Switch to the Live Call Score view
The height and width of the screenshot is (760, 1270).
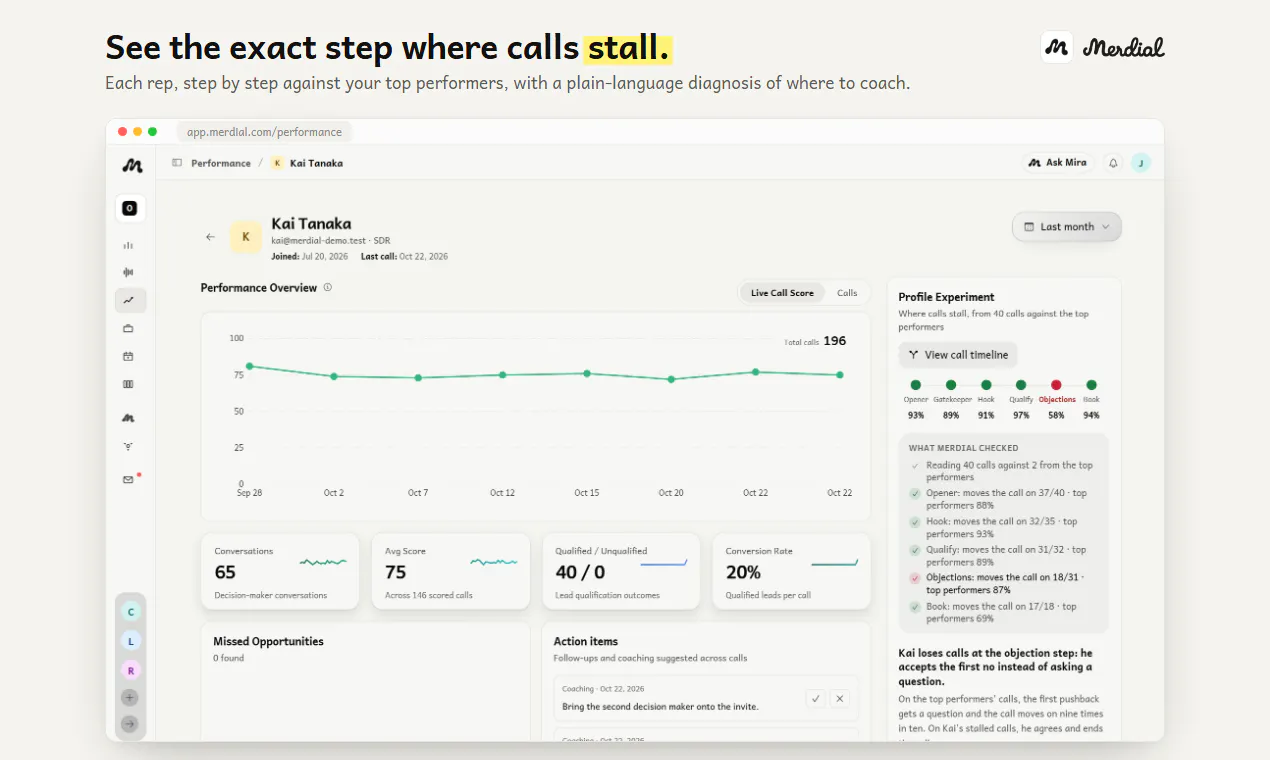(x=782, y=293)
